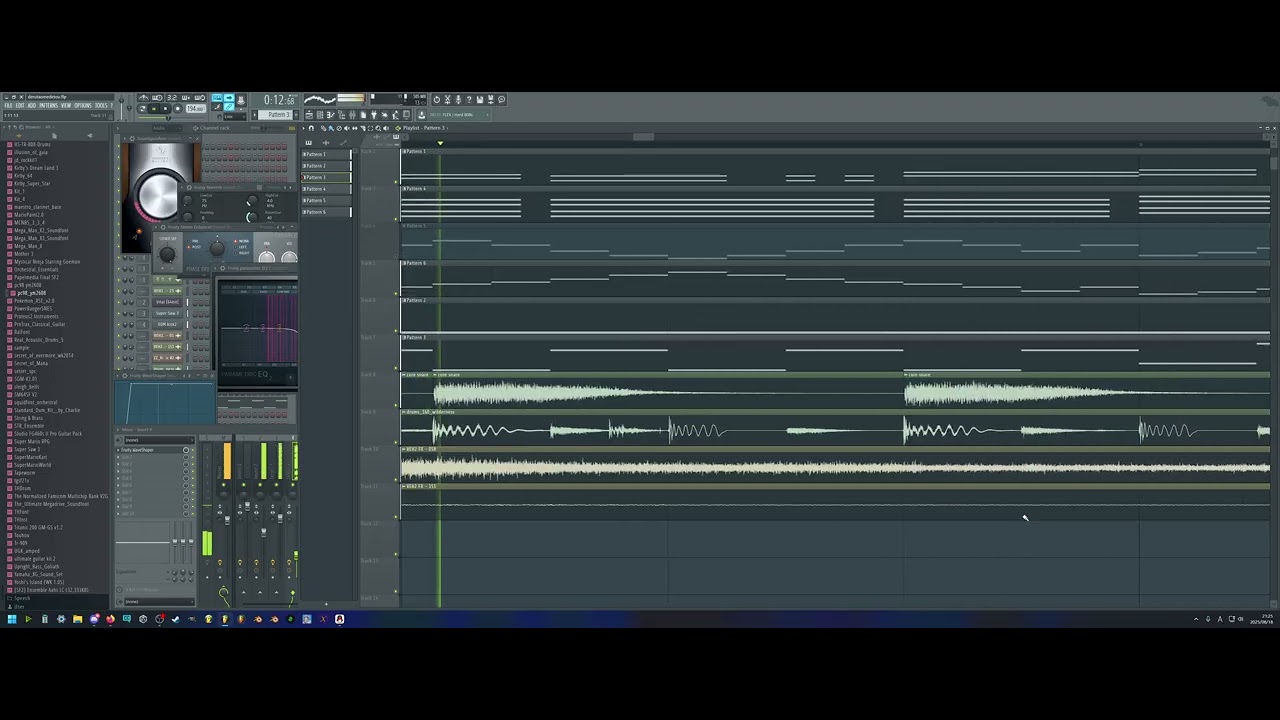Image resolution: width=1280 pixels, height=720 pixels.
Task: Open the OPTIONS menu
Action: click(82, 105)
